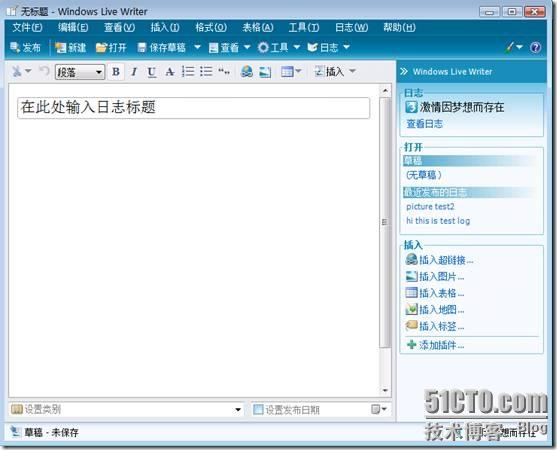Expand the 保存草稿 dropdown arrow
The width and height of the screenshot is (557, 450).
click(197, 47)
